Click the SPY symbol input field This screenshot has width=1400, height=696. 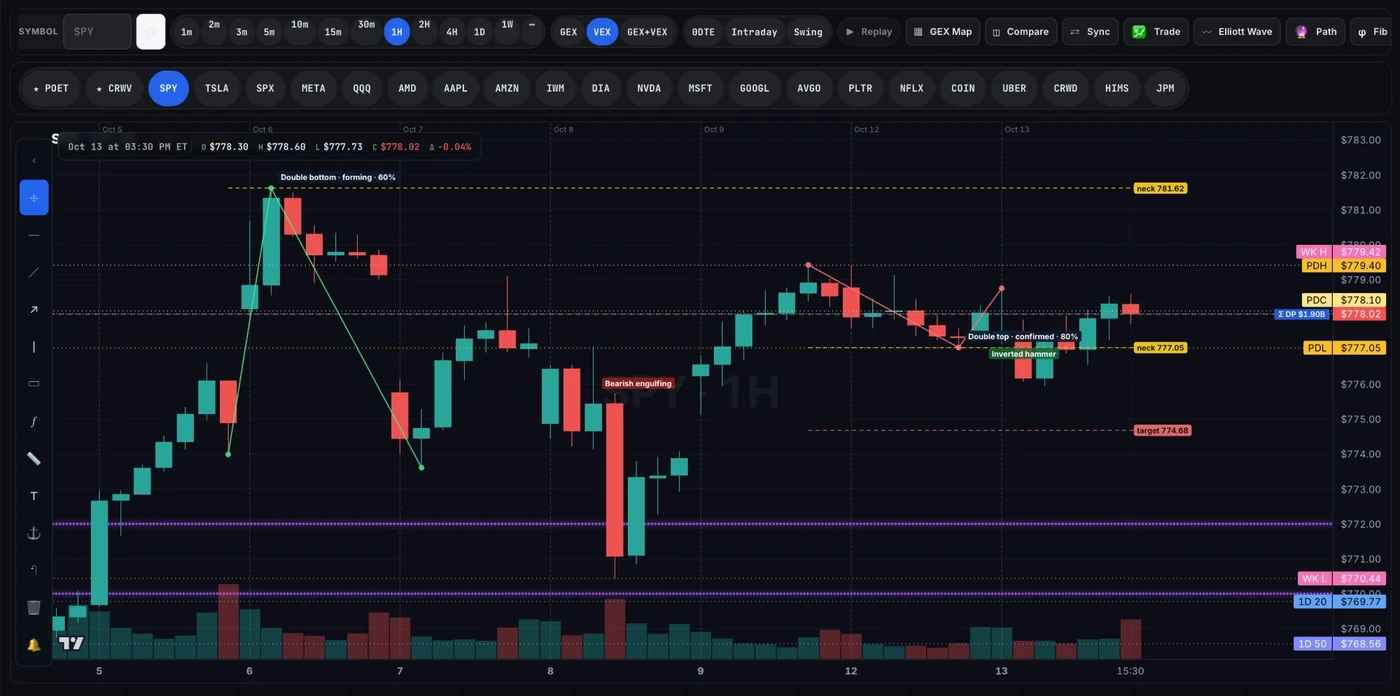tap(97, 32)
